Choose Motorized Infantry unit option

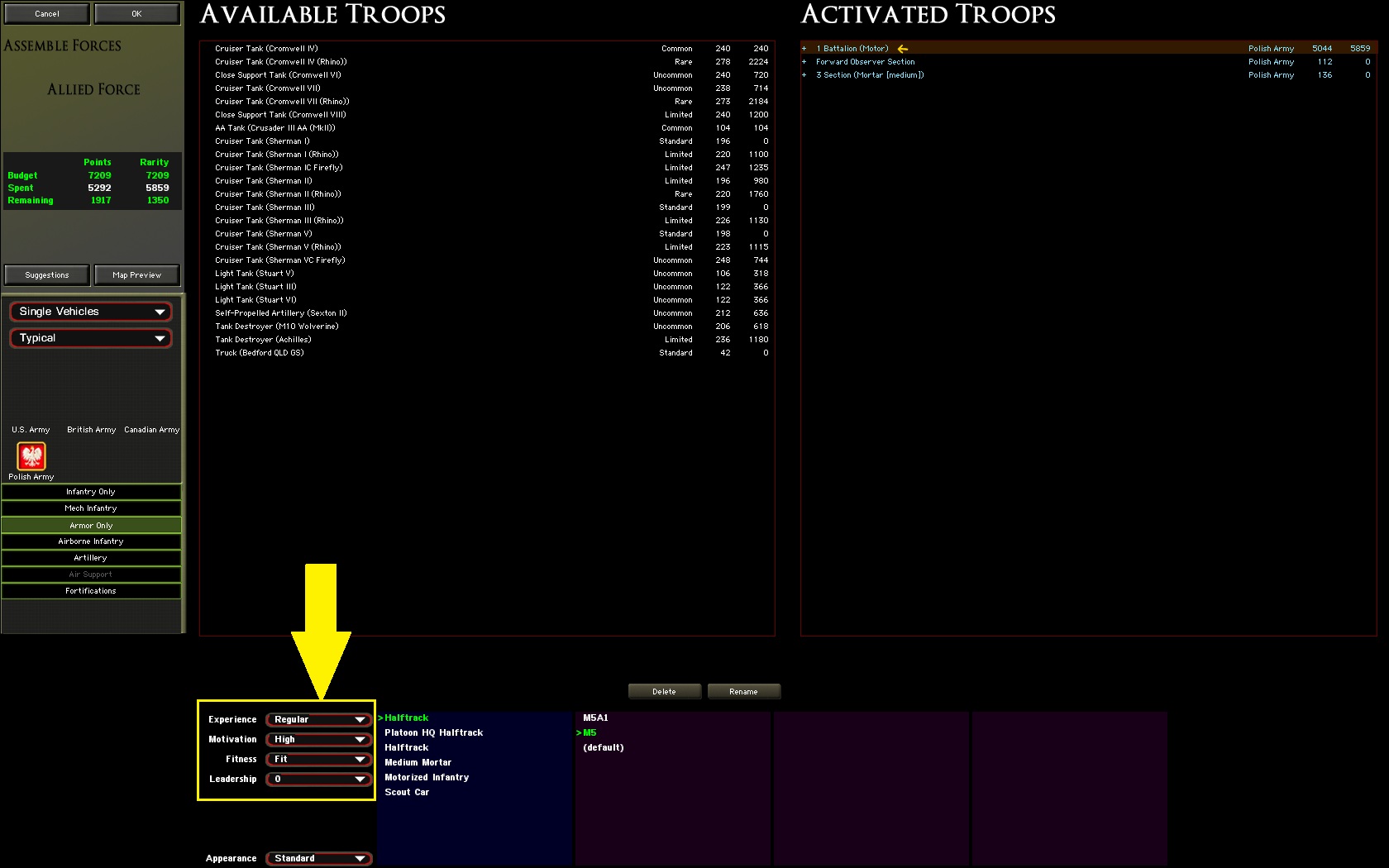pos(427,777)
